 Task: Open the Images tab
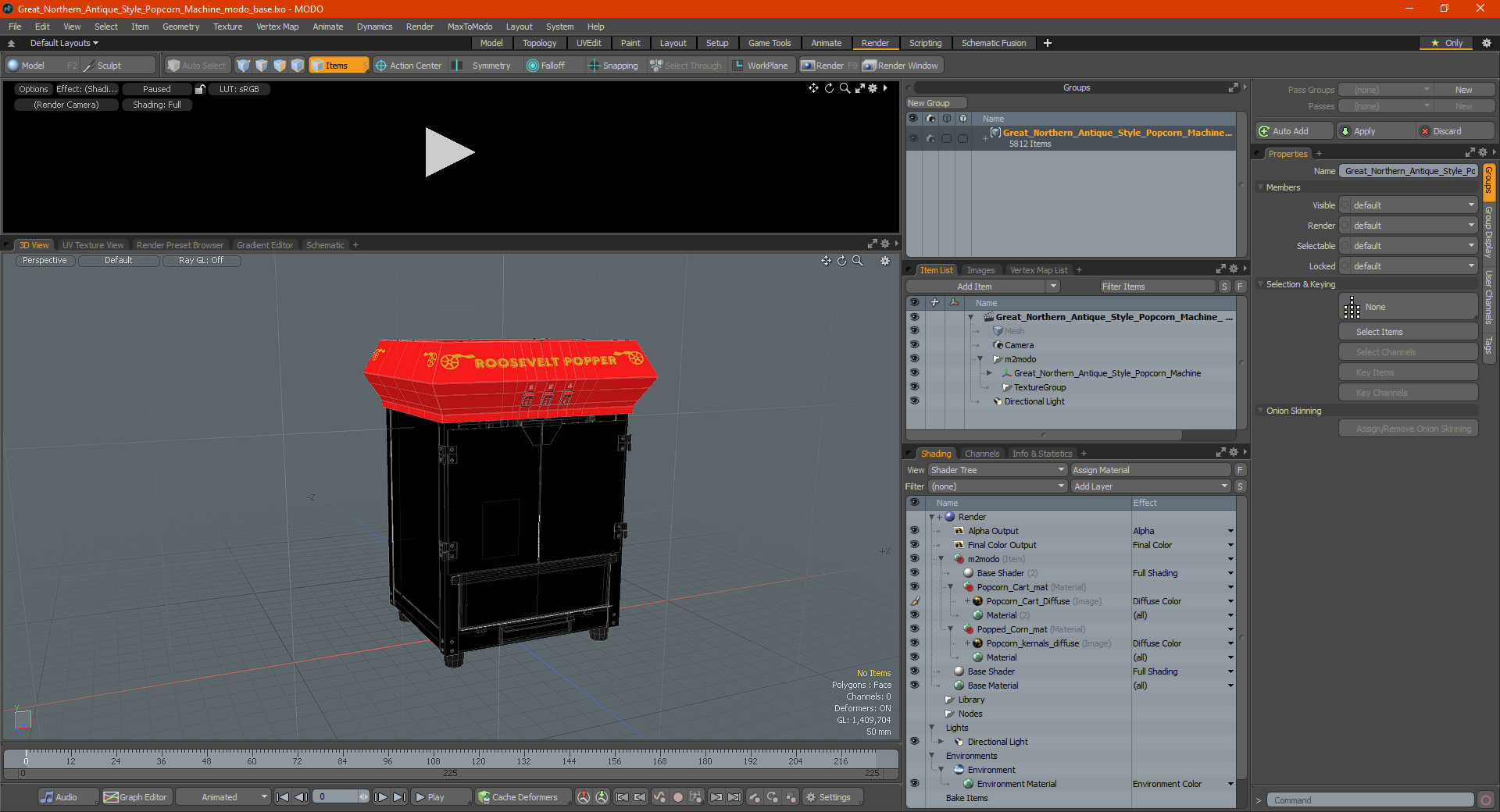[980, 270]
